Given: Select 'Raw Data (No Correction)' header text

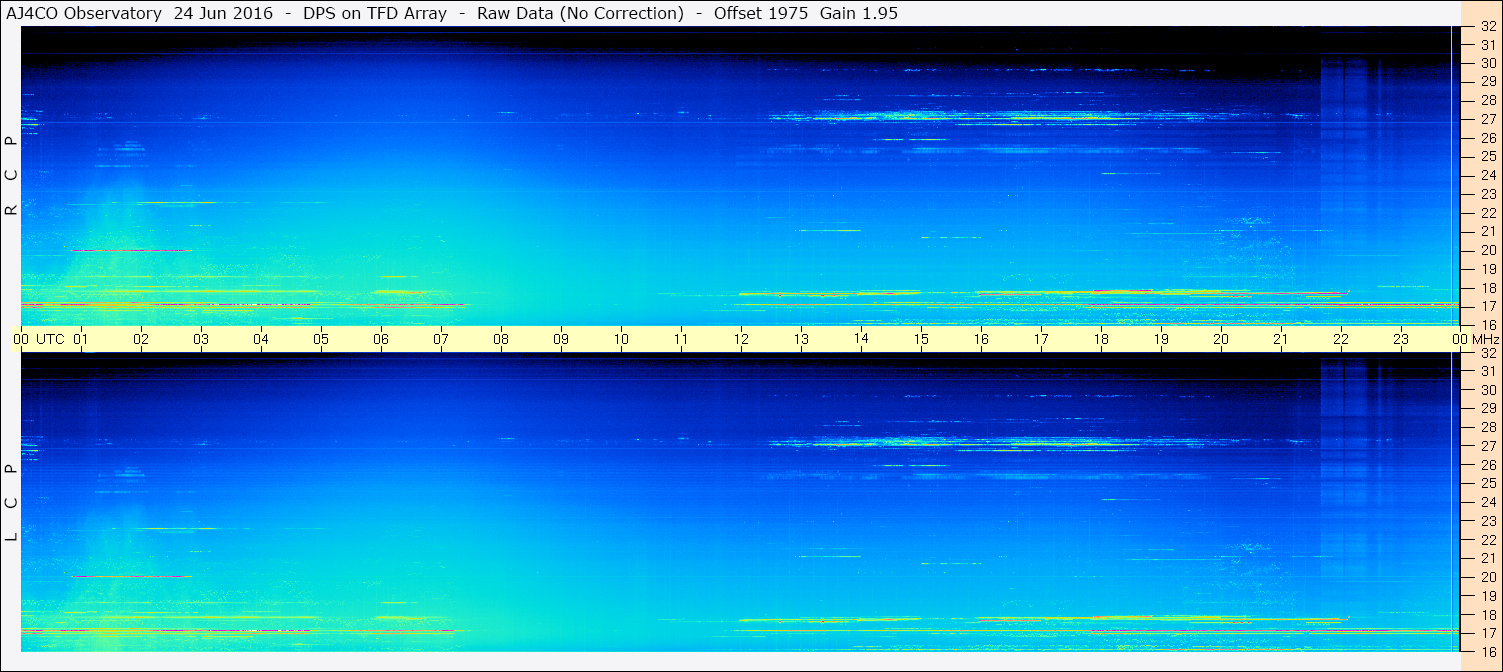Looking at the screenshot, I should pyautogui.click(x=580, y=13).
